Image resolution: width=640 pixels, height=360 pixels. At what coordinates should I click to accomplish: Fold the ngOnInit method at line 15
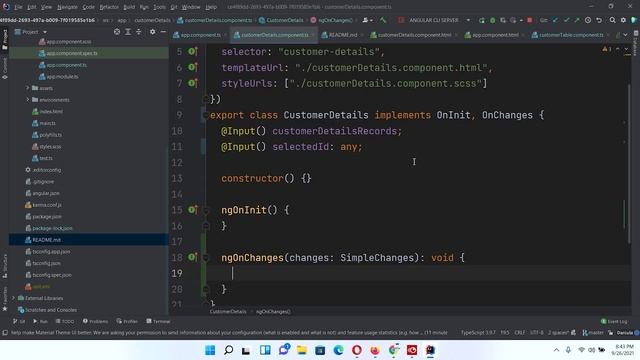click(x=206, y=210)
